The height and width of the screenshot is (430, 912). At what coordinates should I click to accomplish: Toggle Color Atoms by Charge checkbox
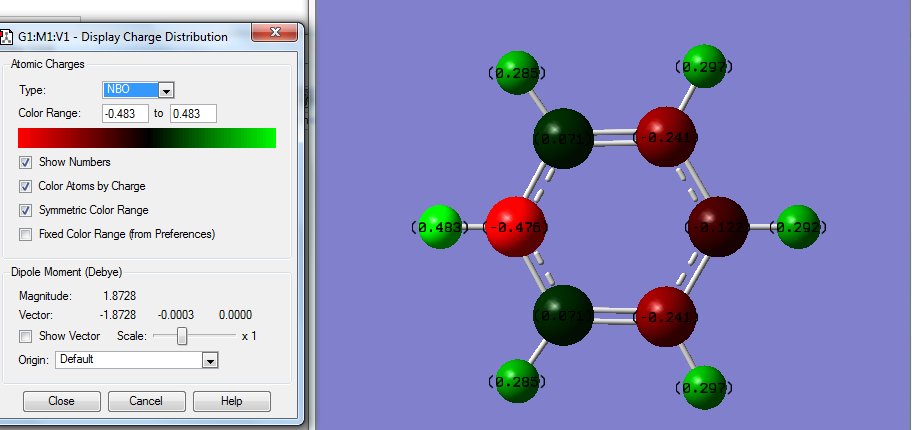26,186
